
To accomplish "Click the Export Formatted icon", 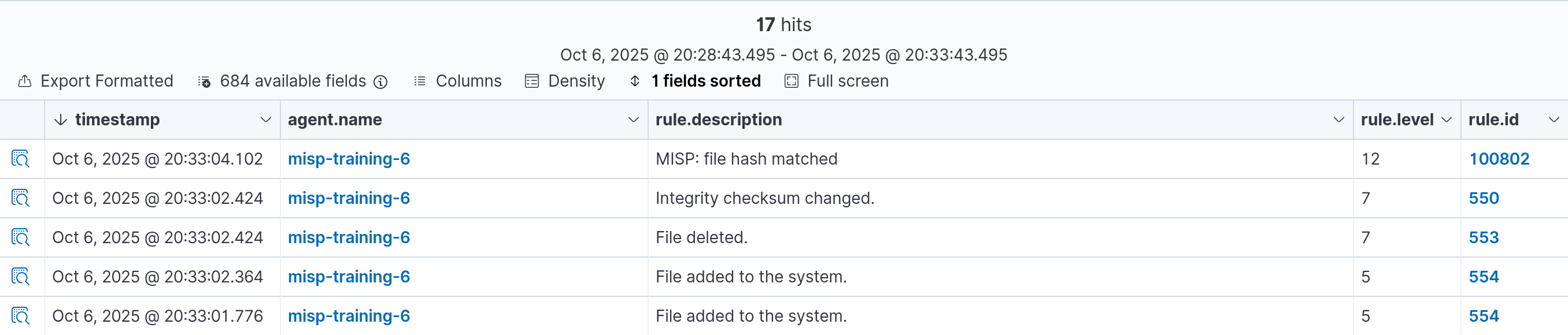I will coord(25,81).
